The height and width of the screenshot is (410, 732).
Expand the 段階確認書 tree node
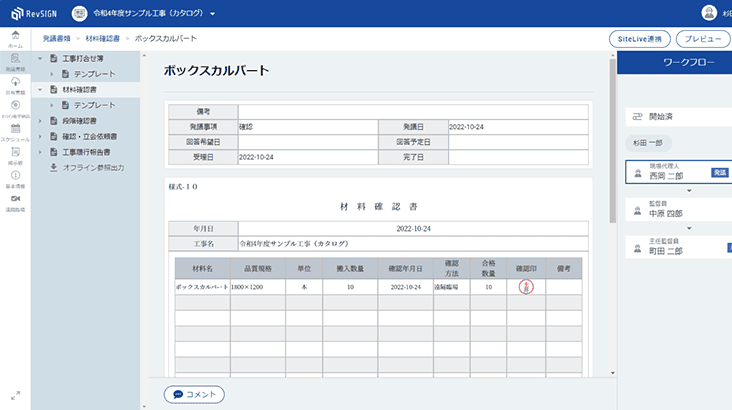(39, 120)
